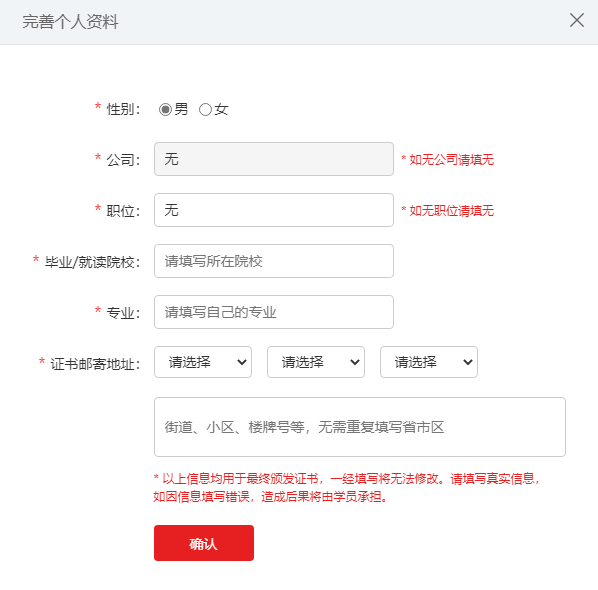Expand the middle 请选择 address dropdown
The width and height of the screenshot is (598, 590).
pos(316,362)
